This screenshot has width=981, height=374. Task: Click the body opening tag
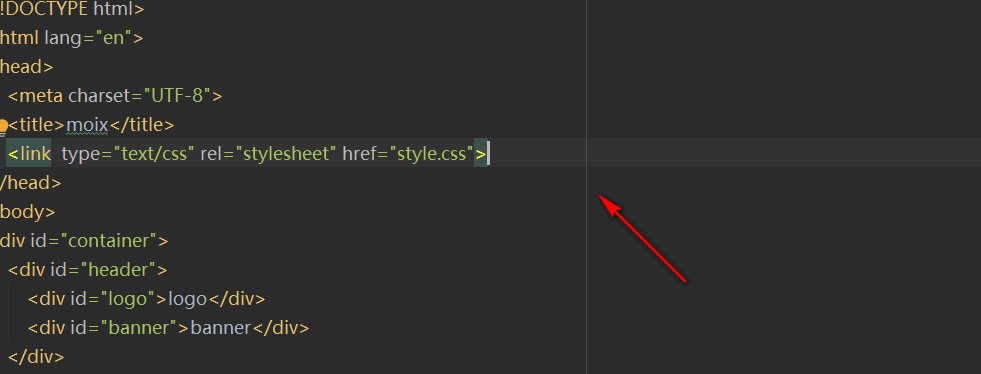[28, 212]
